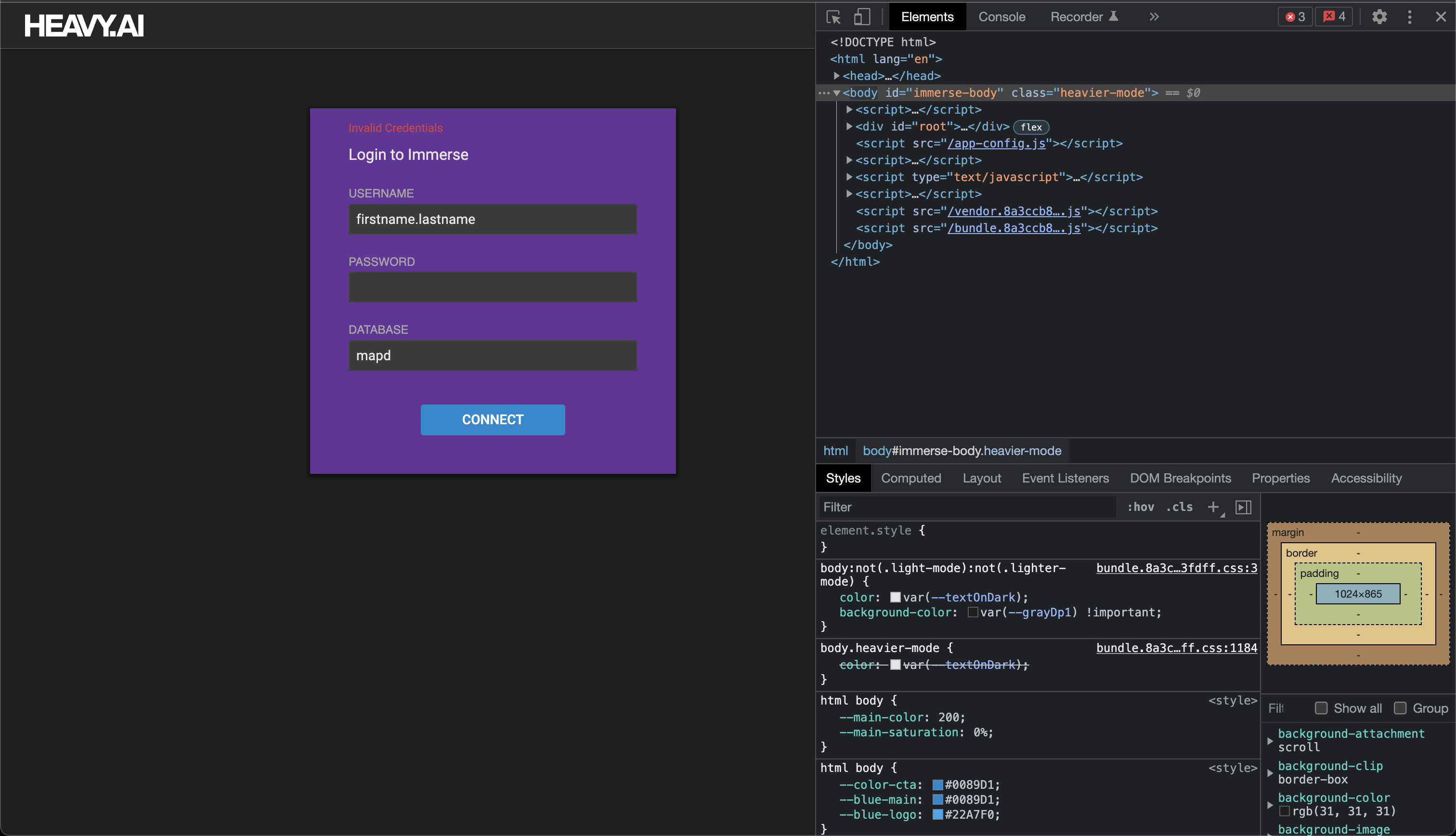Click the red errors count badge

point(1295,17)
